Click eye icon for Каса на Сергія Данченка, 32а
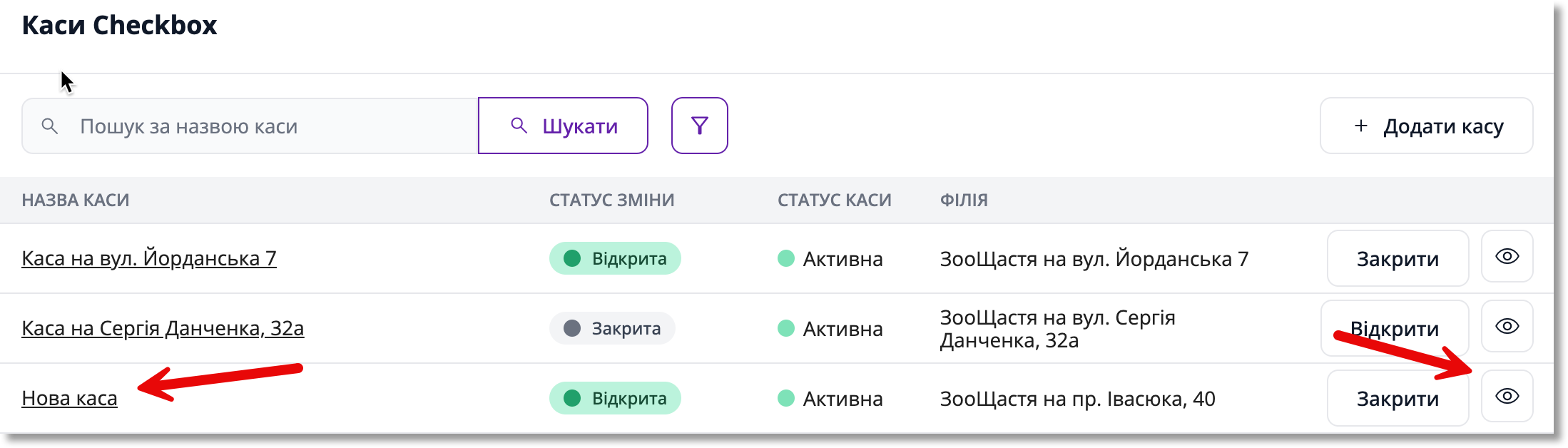The width and height of the screenshot is (1568, 448). pos(1507,327)
